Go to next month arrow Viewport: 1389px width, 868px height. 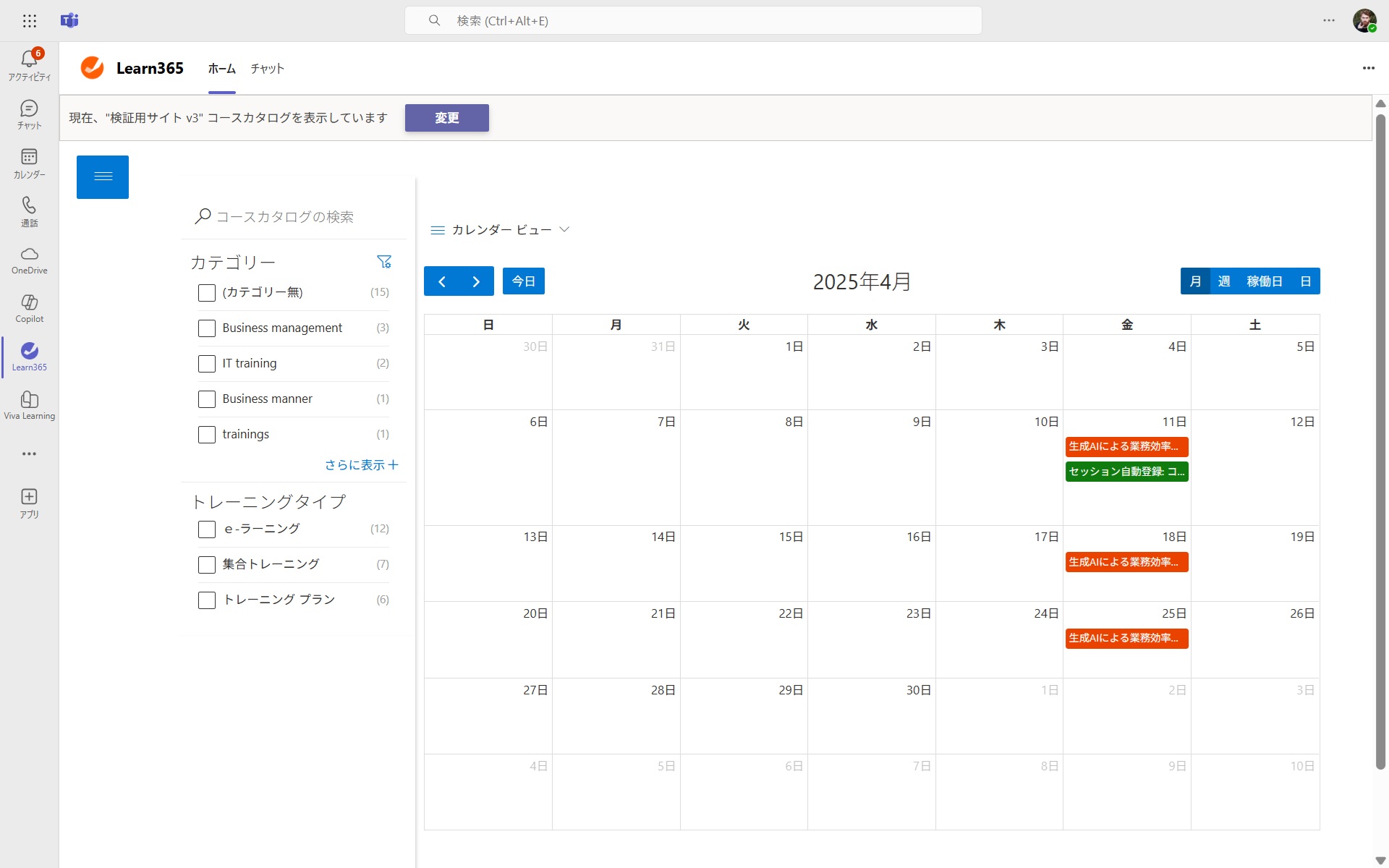[476, 281]
